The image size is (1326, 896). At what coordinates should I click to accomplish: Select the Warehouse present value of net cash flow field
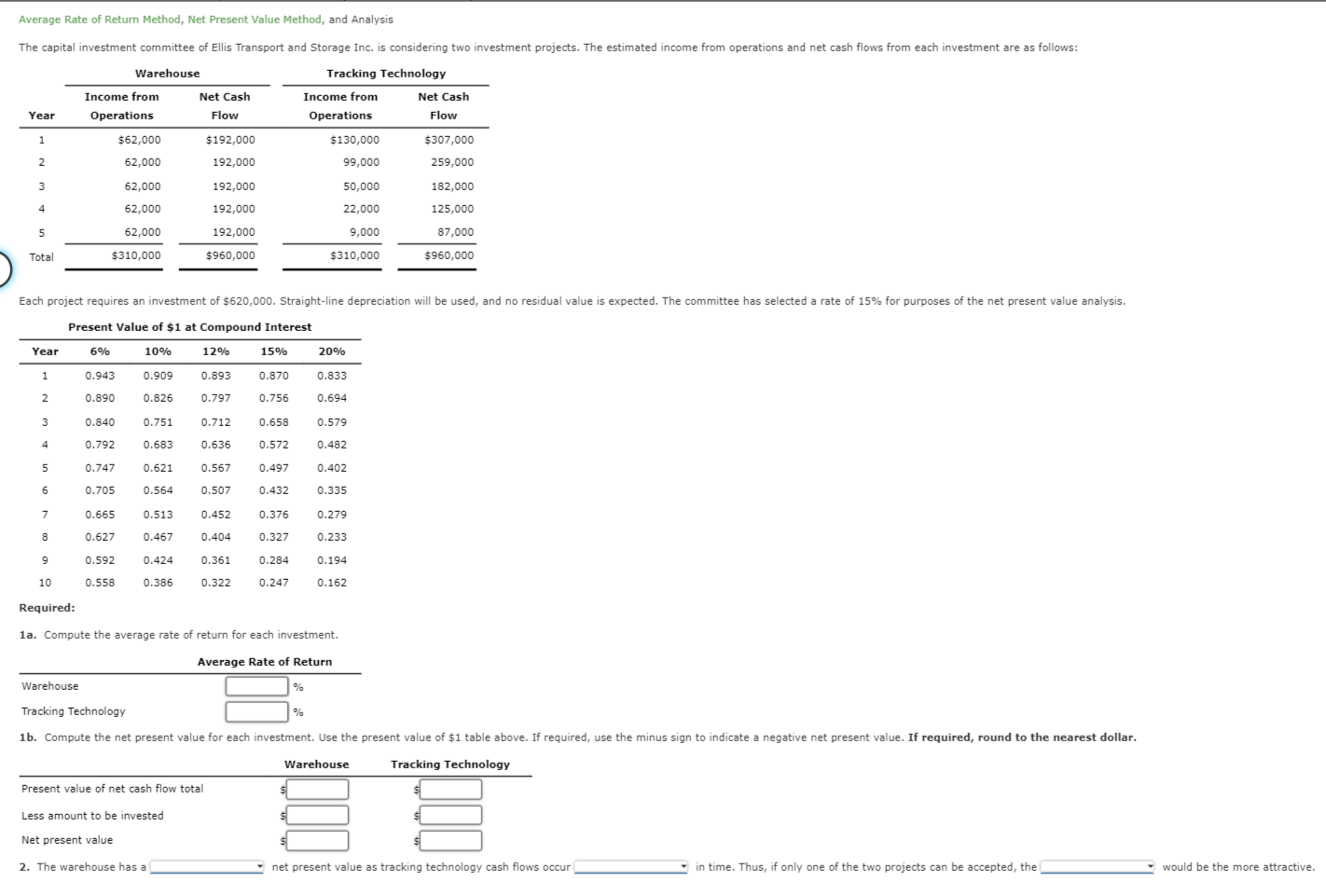pyautogui.click(x=317, y=789)
